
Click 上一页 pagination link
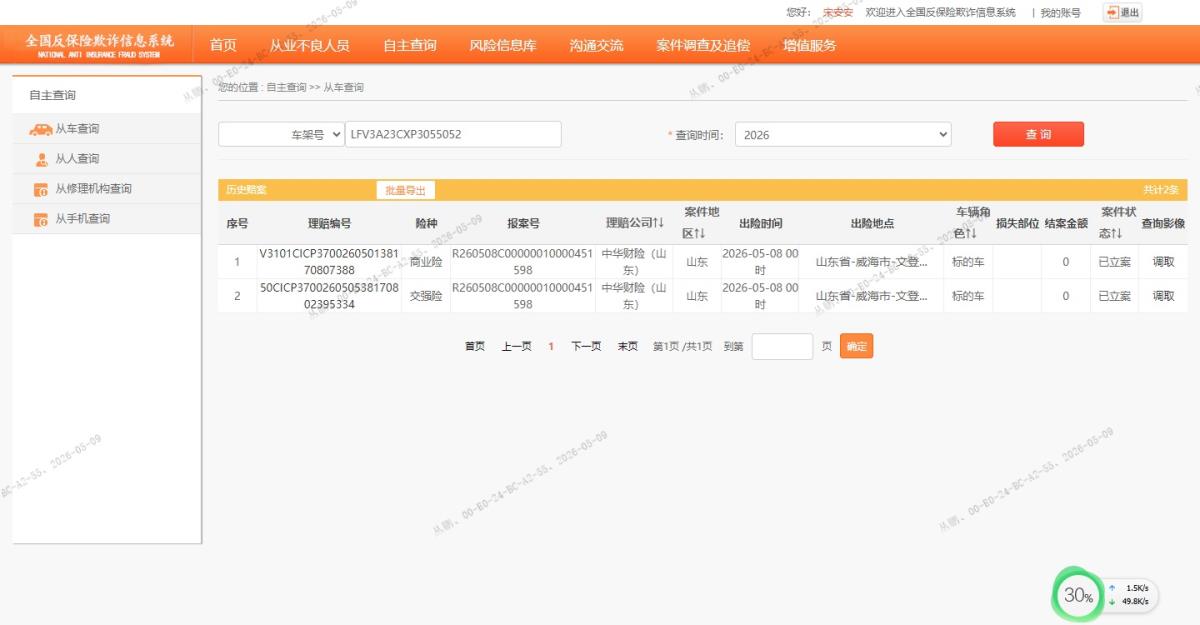click(x=516, y=346)
